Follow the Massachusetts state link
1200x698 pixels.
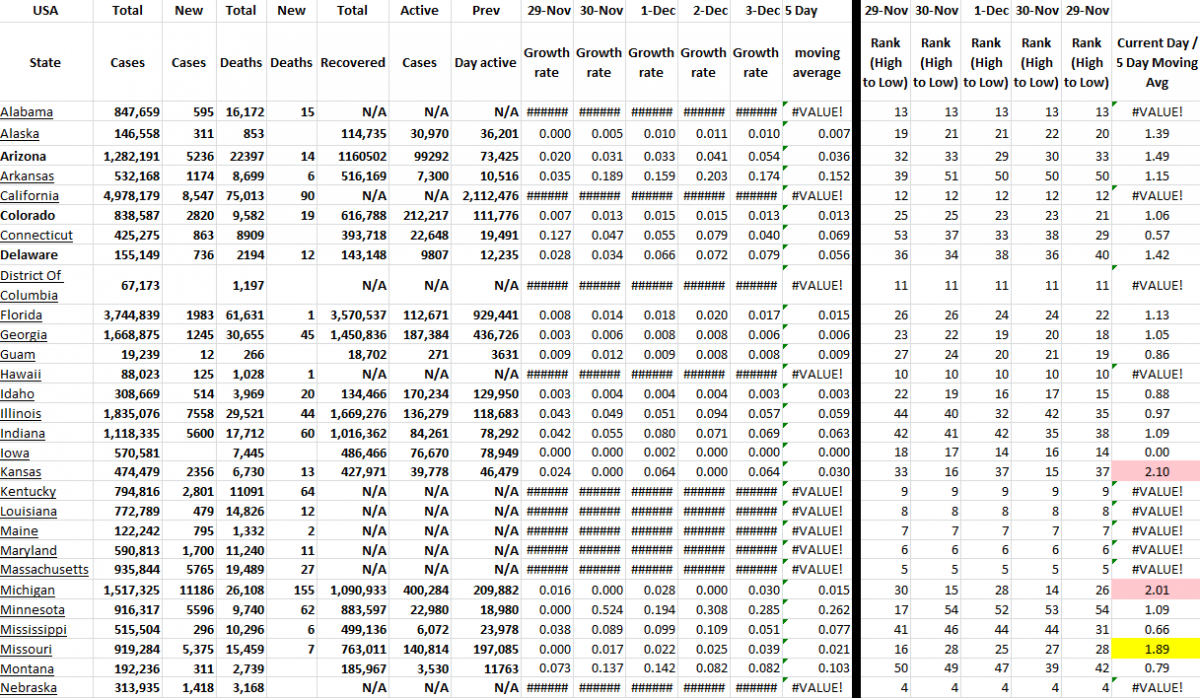click(46, 569)
